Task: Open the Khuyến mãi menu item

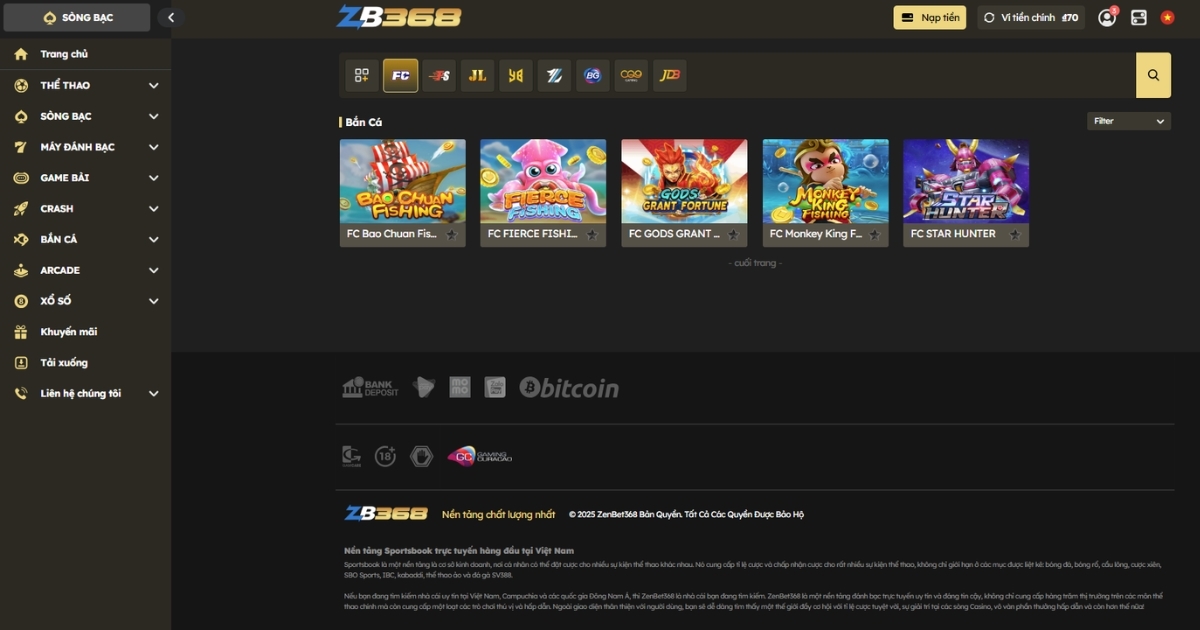Action: 68,332
